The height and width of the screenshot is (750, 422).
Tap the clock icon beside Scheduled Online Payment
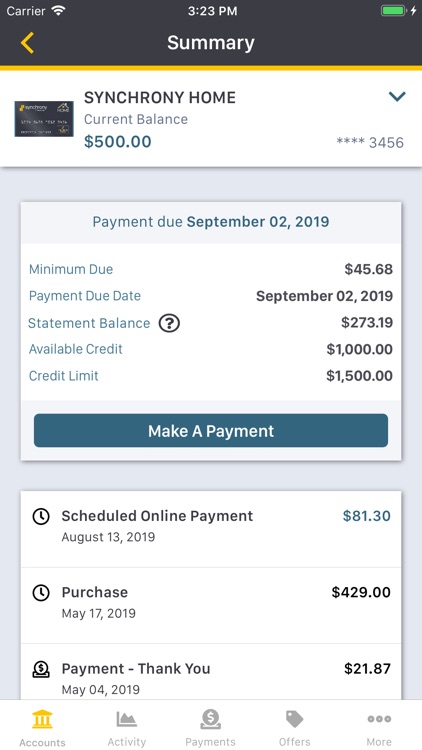pos(41,517)
